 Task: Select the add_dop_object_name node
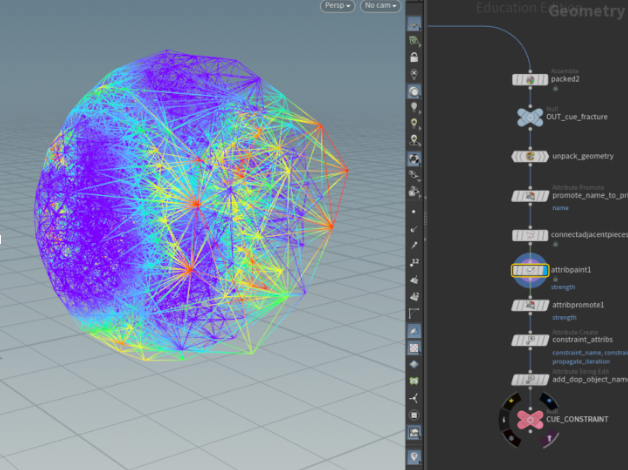coord(530,380)
